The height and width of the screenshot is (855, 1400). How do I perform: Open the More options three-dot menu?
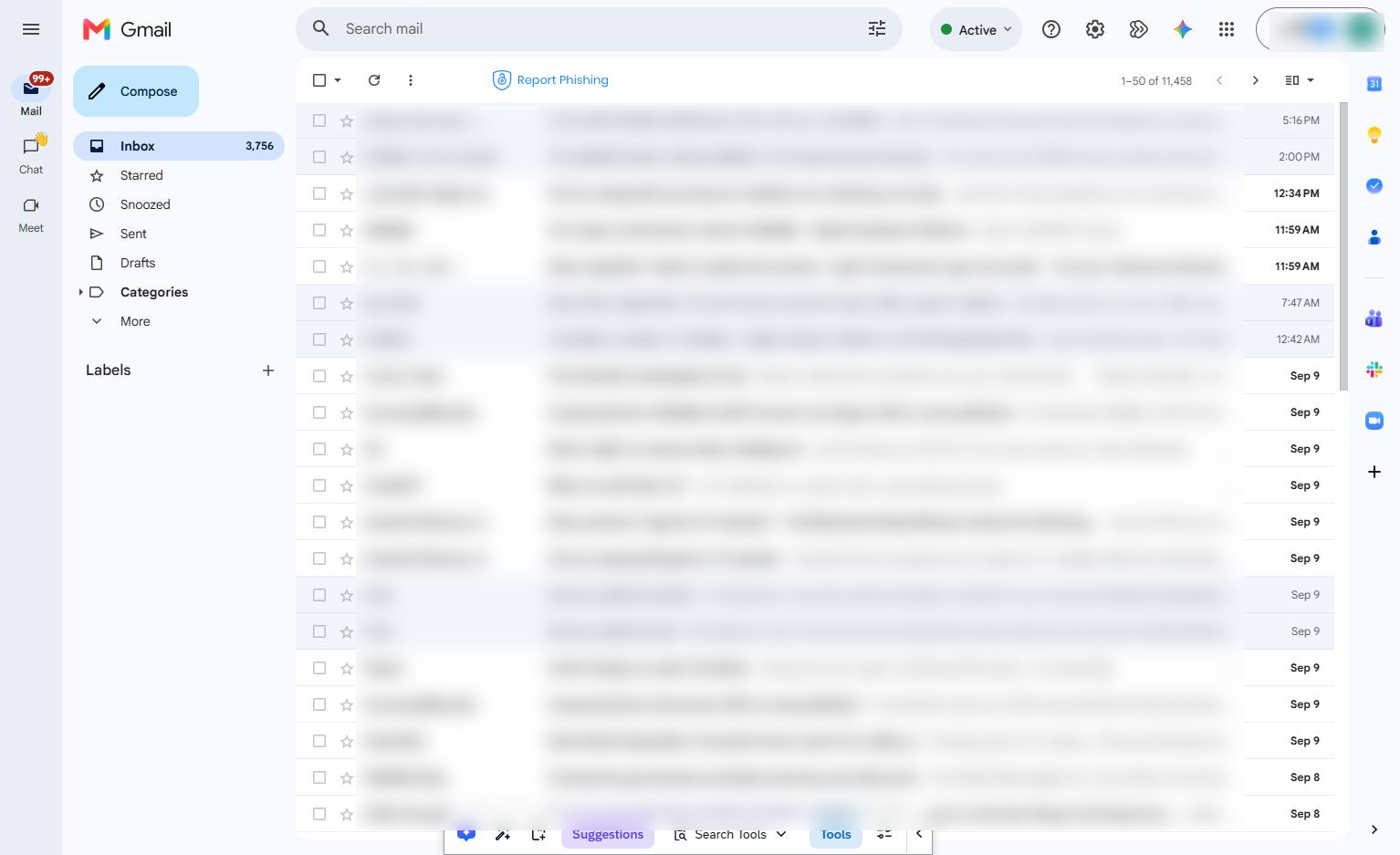411,80
